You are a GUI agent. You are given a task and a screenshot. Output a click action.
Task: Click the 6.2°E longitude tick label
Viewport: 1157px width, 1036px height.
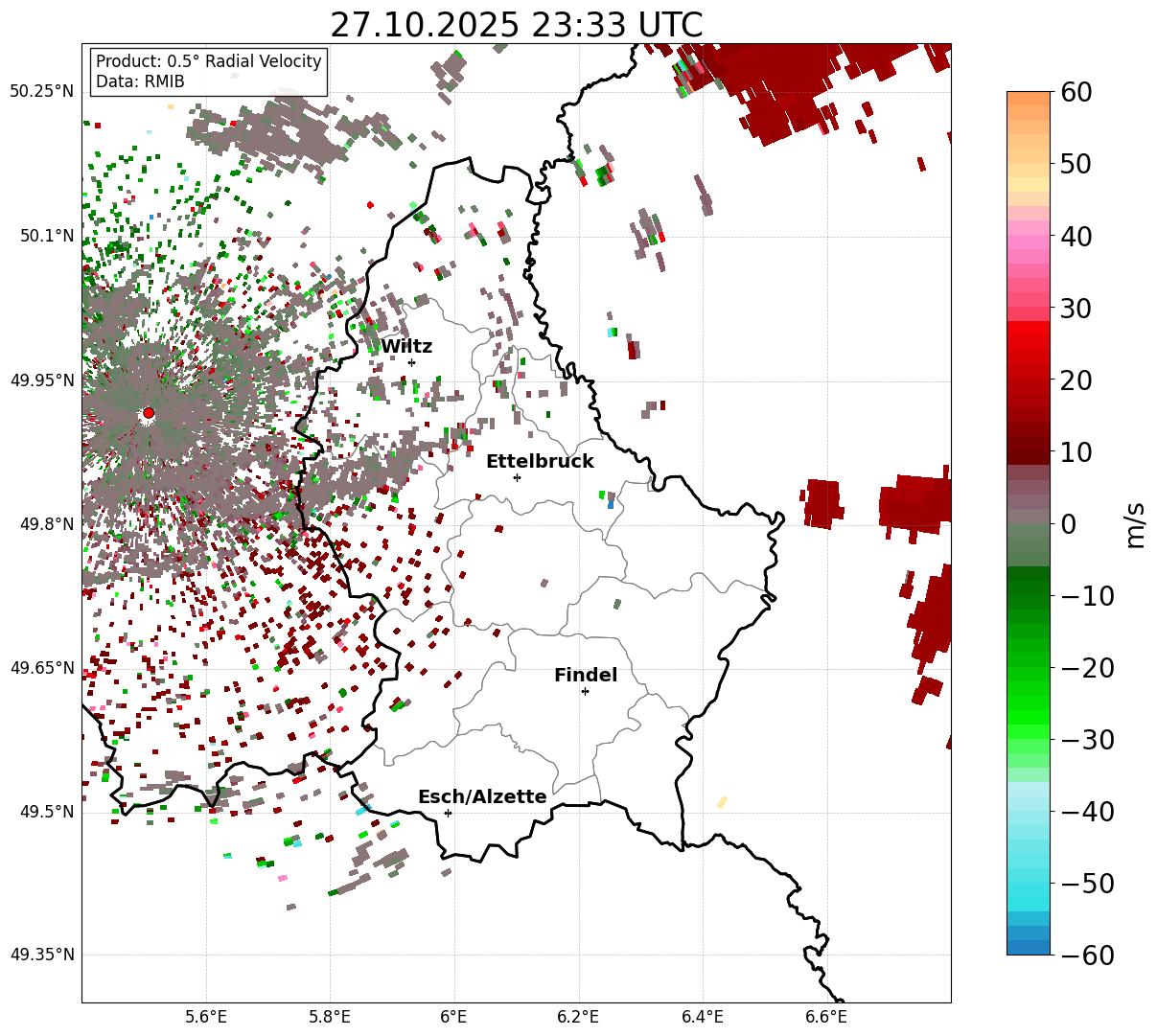pyautogui.click(x=578, y=1016)
